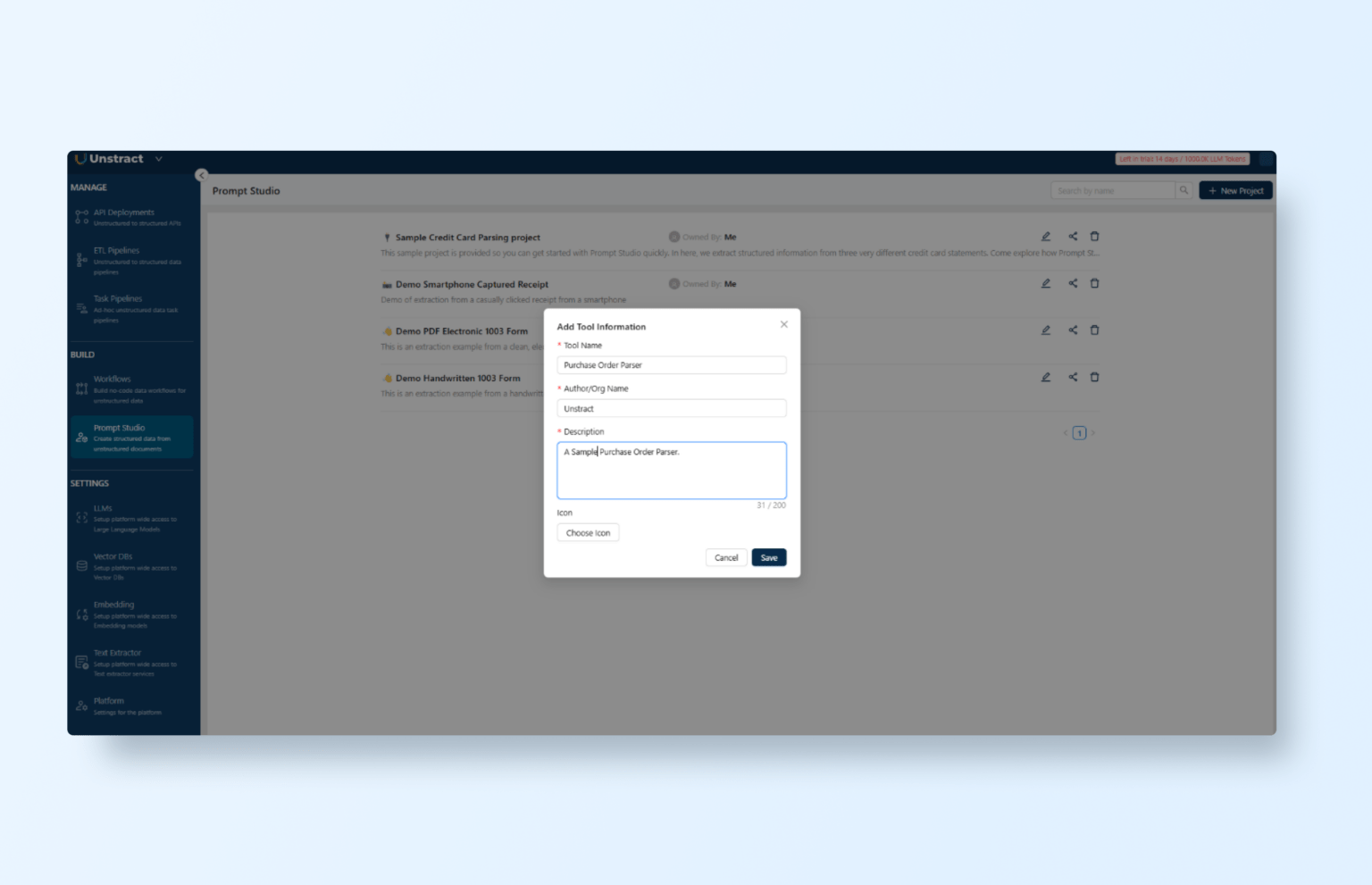The image size is (1372, 885).
Task: Click the trial days remaining banner
Action: pyautogui.click(x=1183, y=159)
